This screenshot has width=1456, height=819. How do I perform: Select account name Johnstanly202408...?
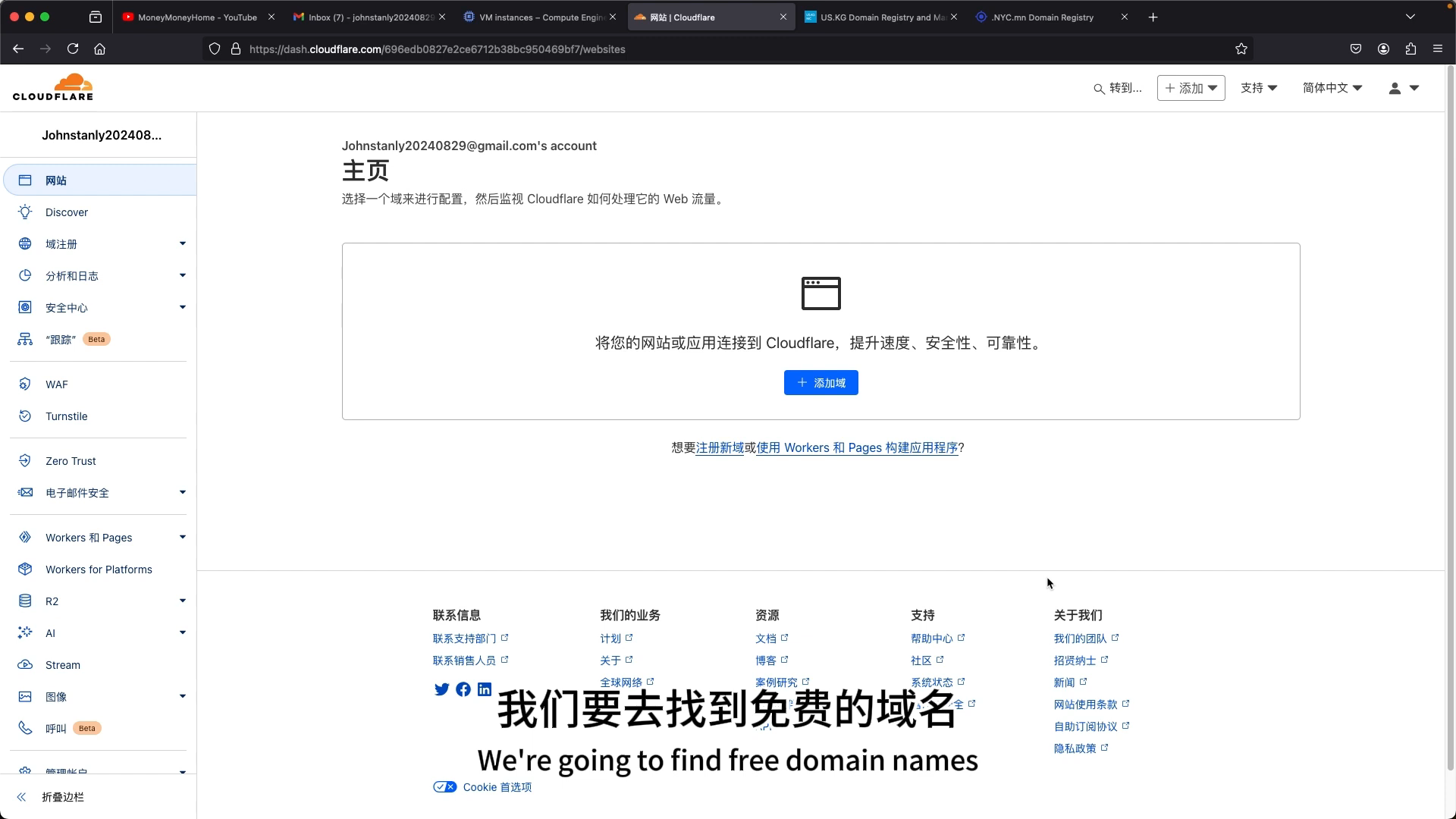point(102,135)
